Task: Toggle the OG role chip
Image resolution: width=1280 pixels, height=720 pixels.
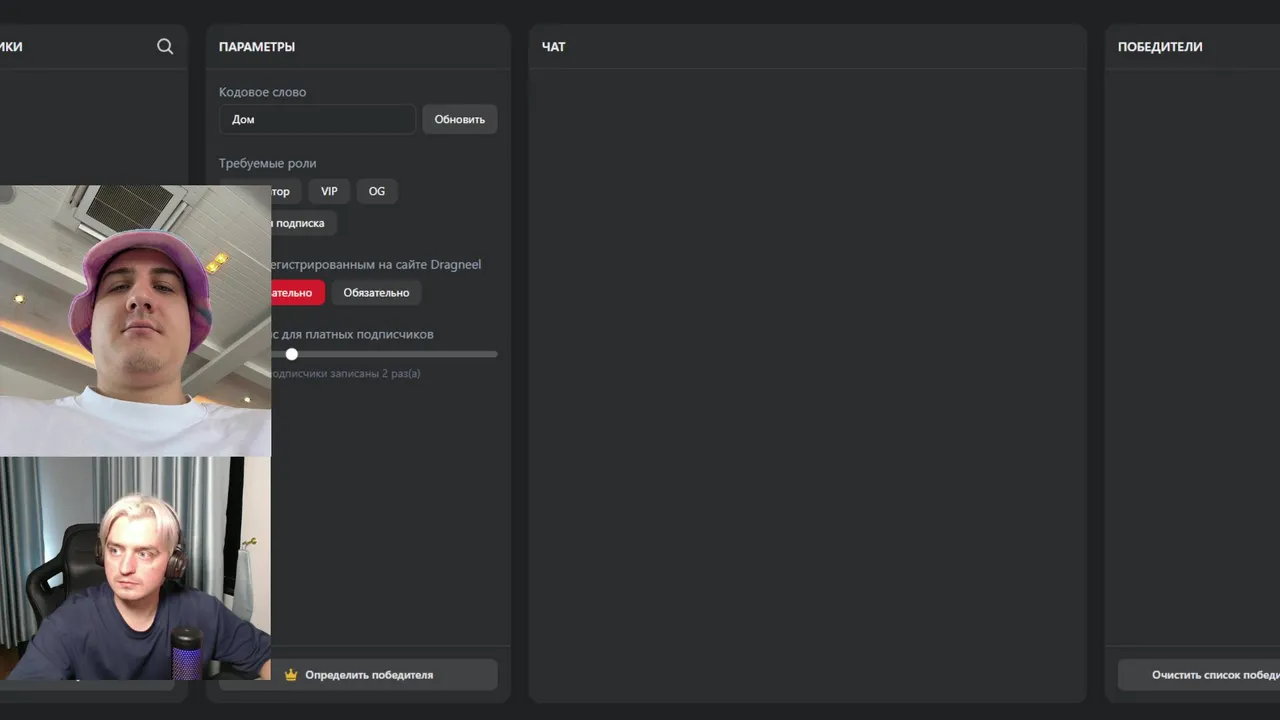Action: click(x=377, y=191)
